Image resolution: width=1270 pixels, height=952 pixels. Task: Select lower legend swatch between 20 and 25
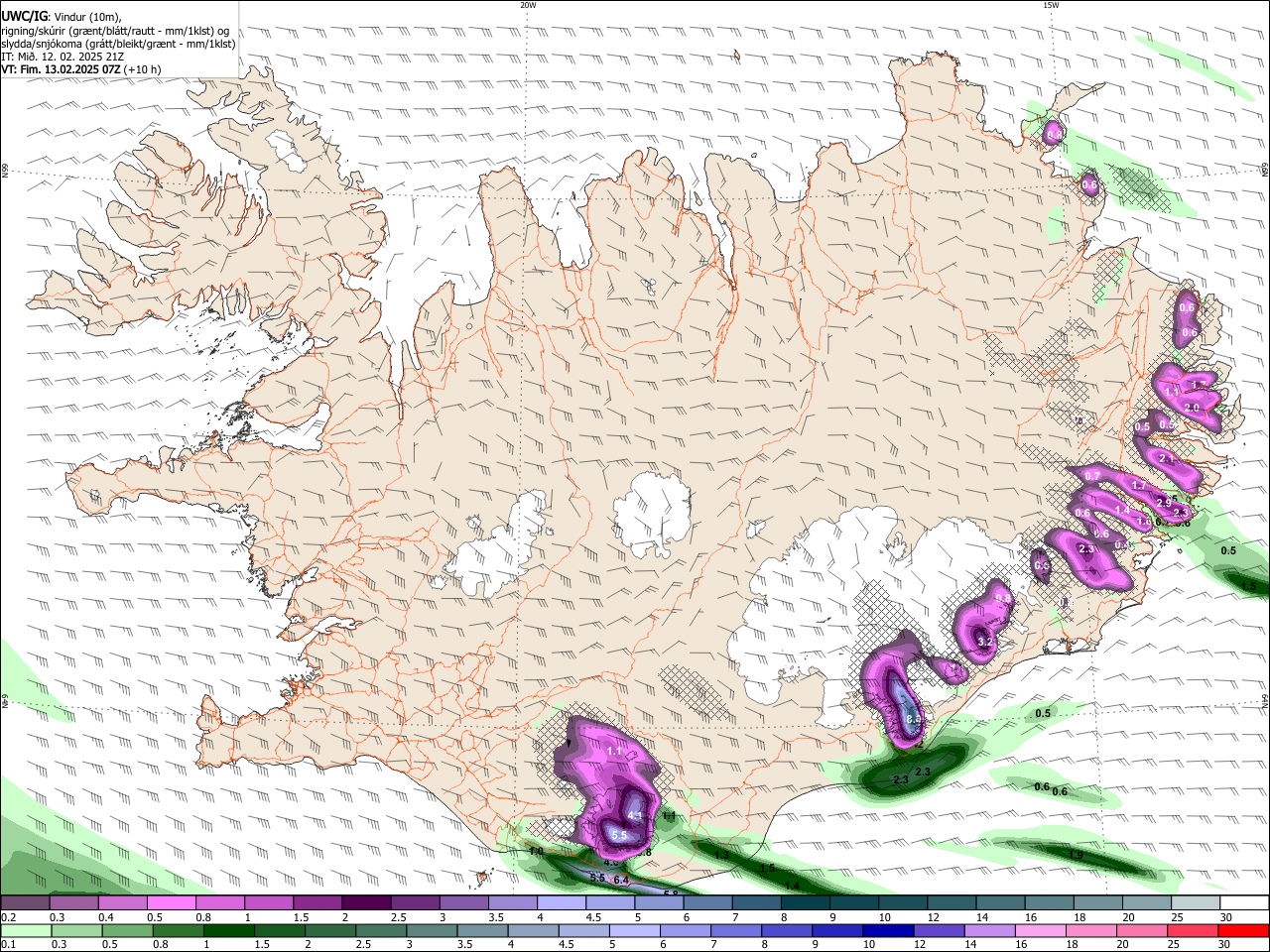[1142, 931]
